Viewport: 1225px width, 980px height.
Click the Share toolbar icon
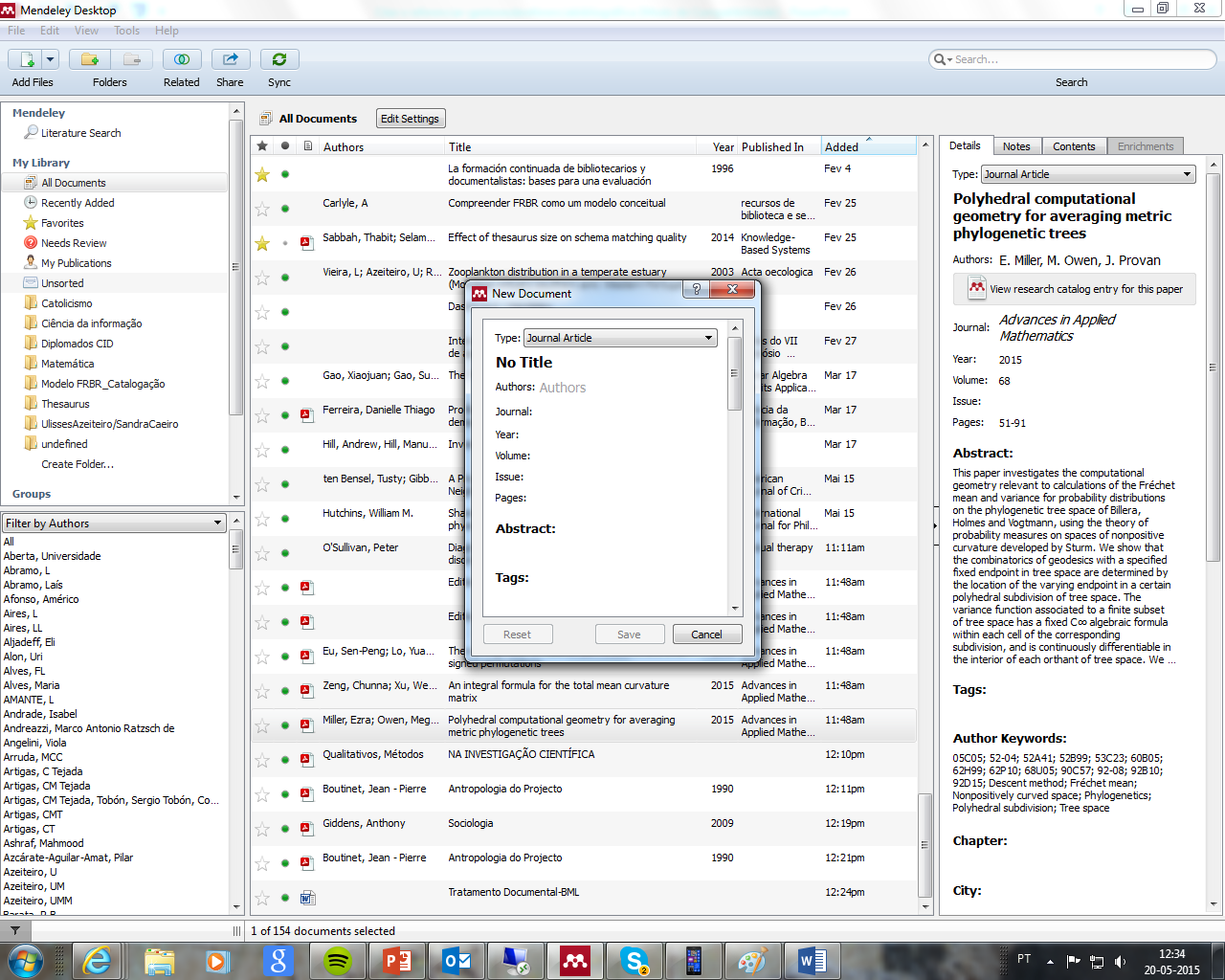231,59
